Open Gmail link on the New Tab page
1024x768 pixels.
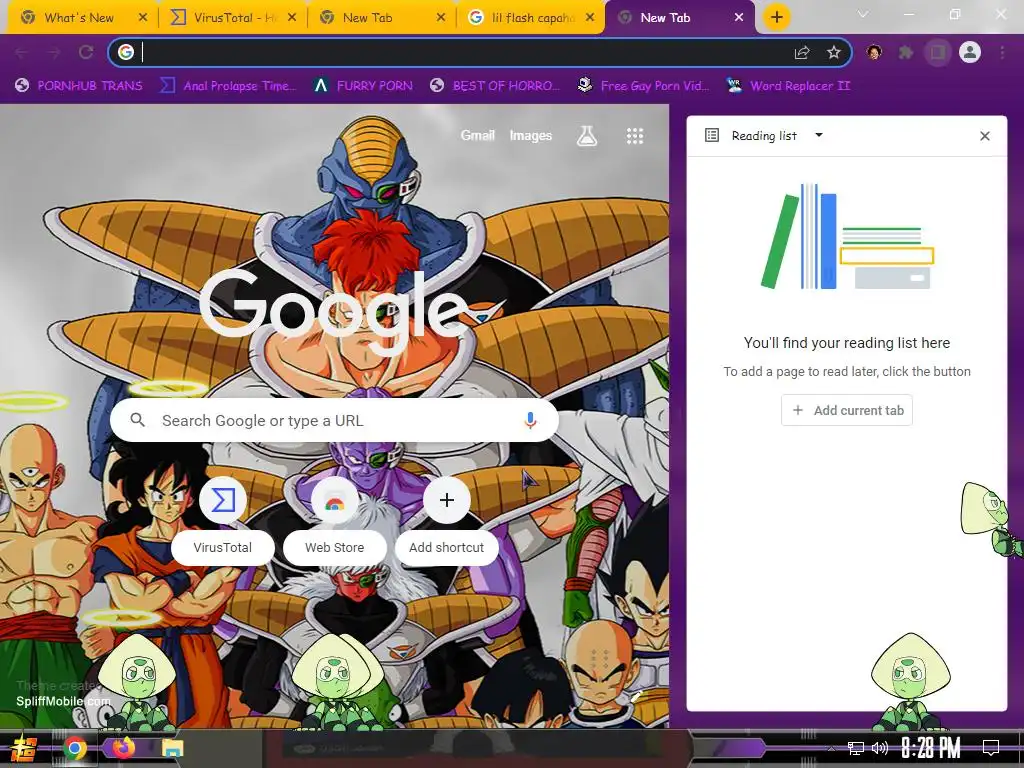point(477,135)
